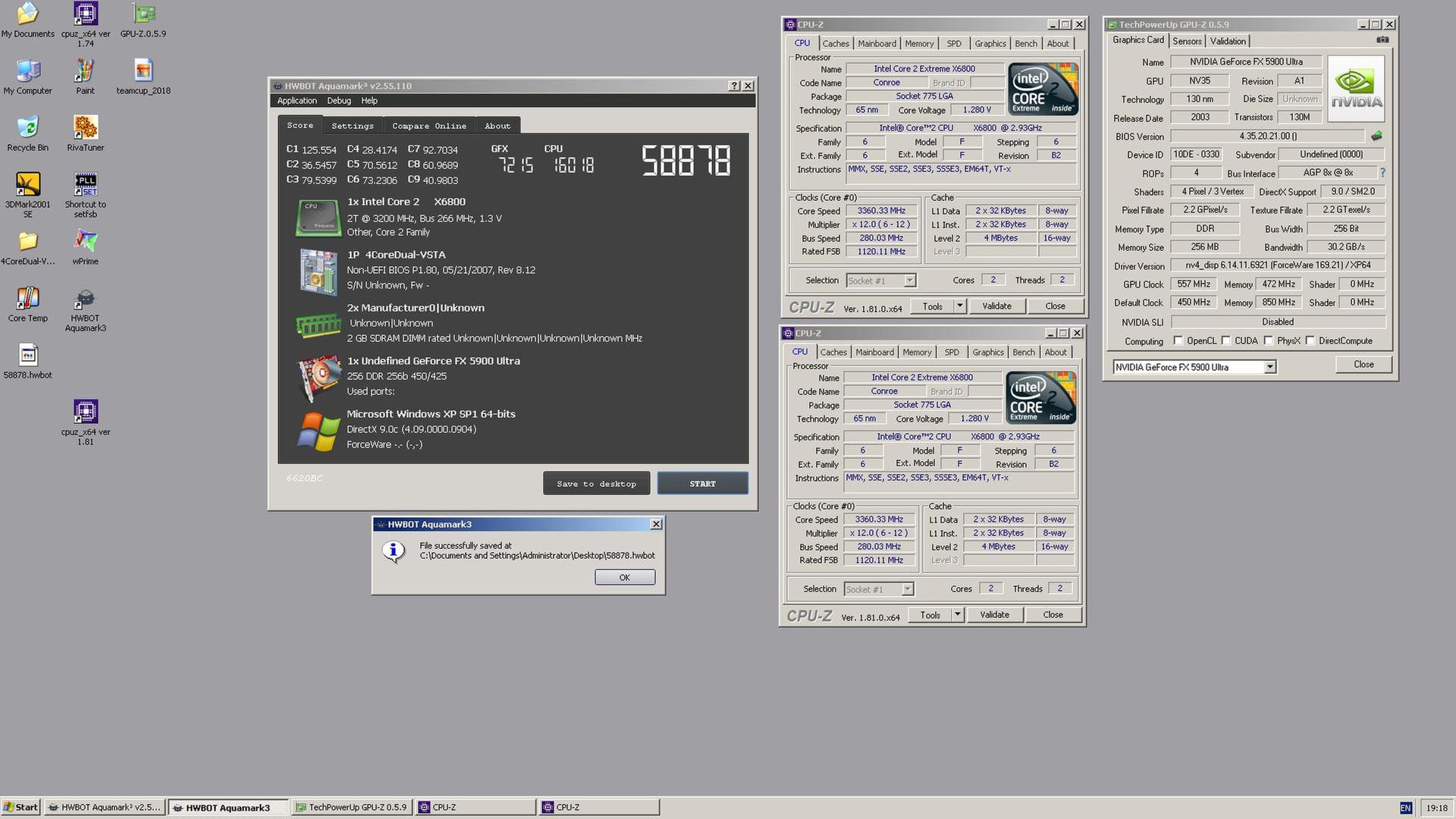Expand Tools dropdown arrow in upper CPU-Z
This screenshot has width=1456, height=819.
(x=959, y=306)
